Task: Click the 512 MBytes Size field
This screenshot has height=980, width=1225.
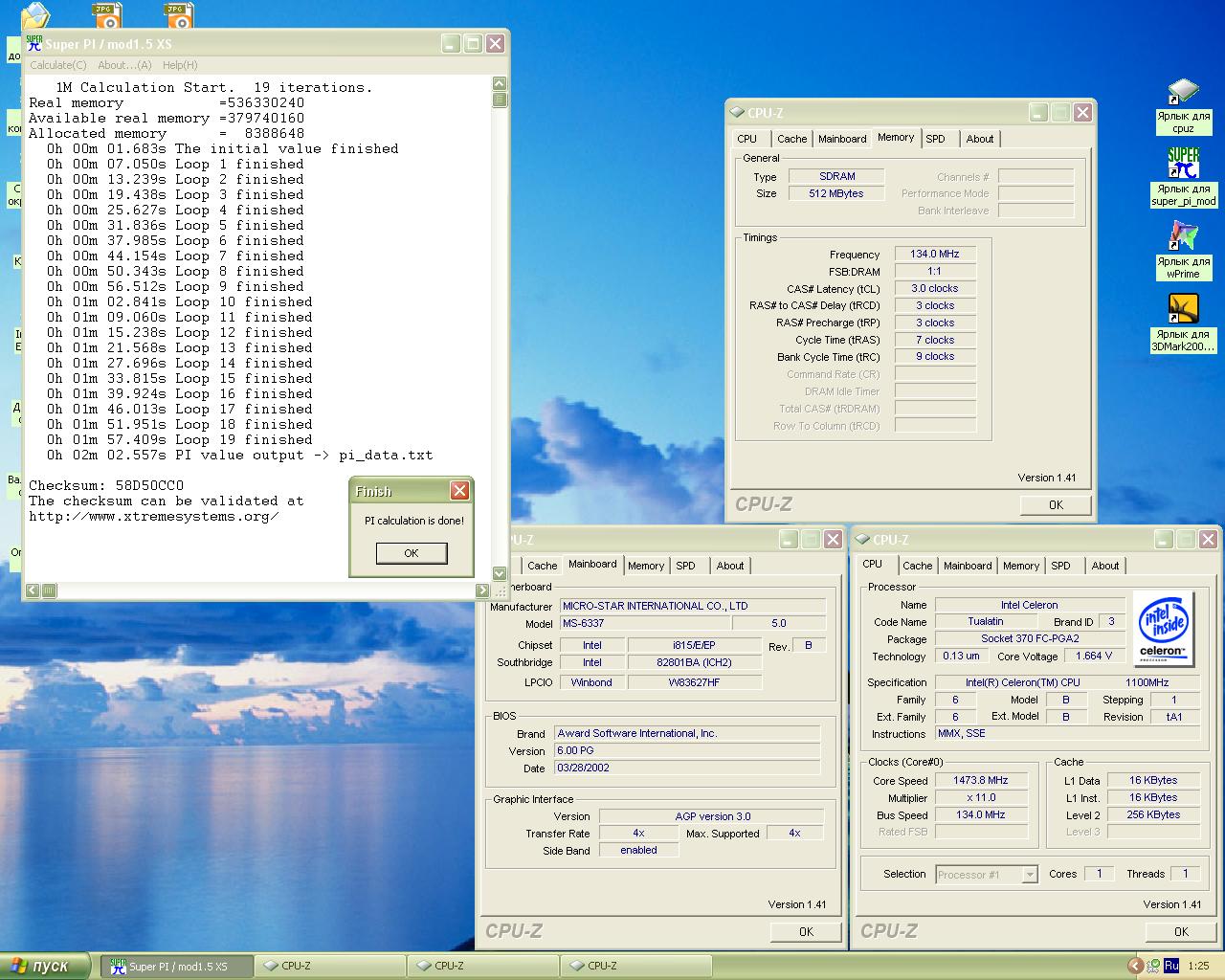Action: [x=836, y=193]
